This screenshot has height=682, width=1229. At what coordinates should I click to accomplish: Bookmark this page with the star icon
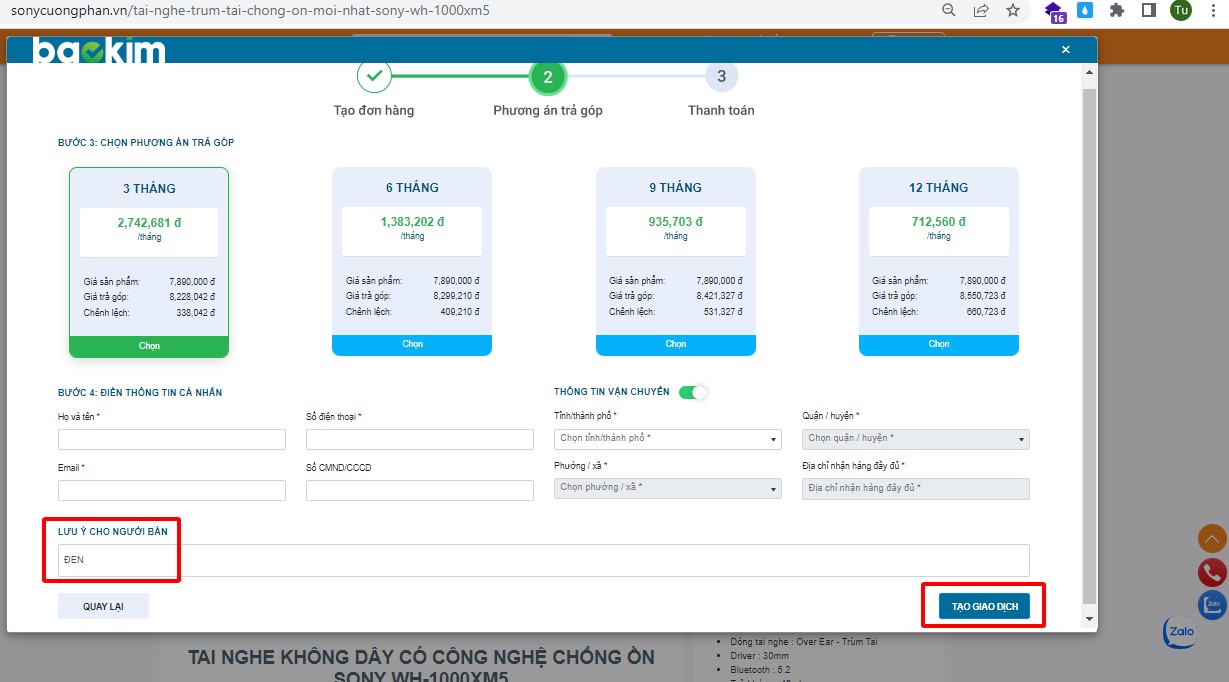tap(1013, 11)
